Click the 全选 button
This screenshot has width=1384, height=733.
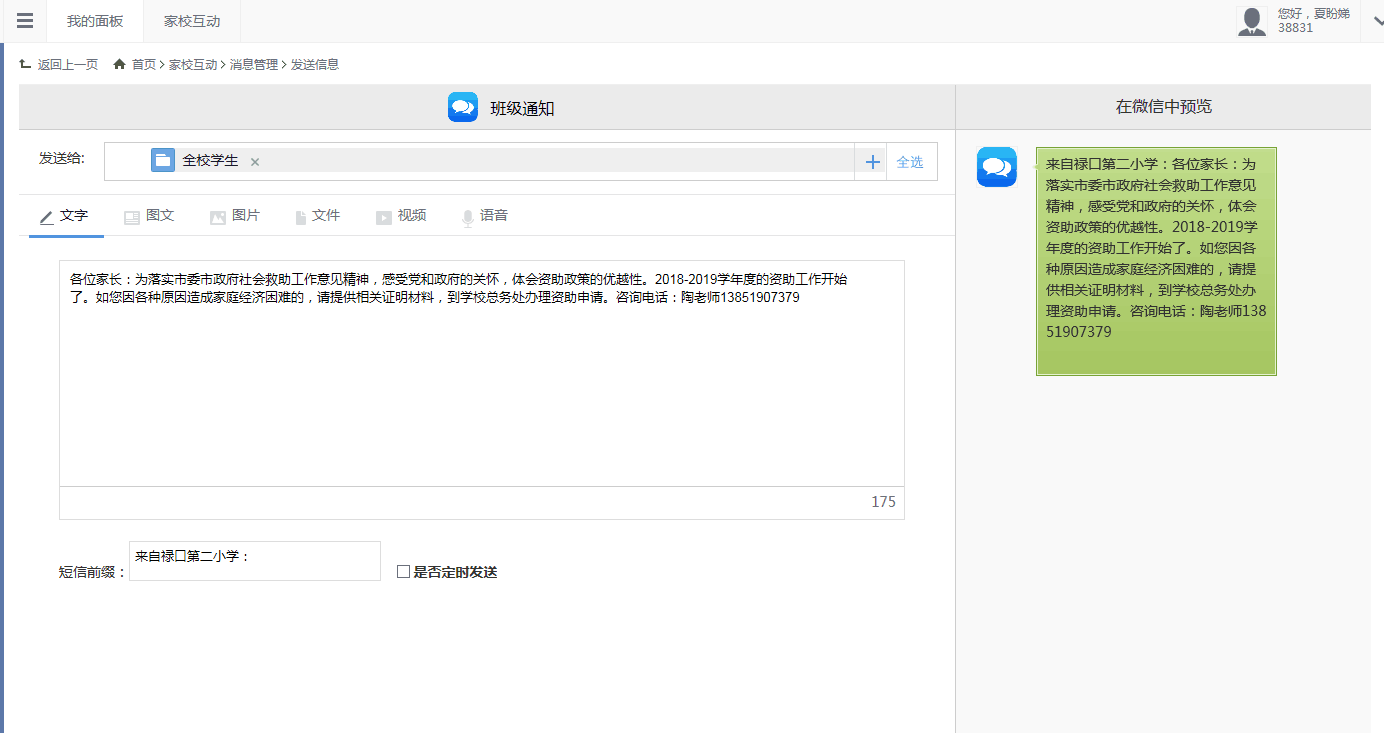coord(910,162)
